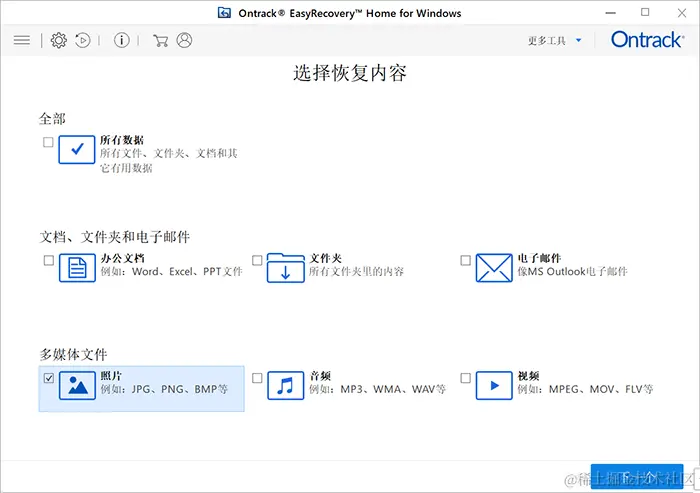Enable the 所有数据 checkbox
Image resolution: width=700 pixels, height=493 pixels.
tap(48, 142)
